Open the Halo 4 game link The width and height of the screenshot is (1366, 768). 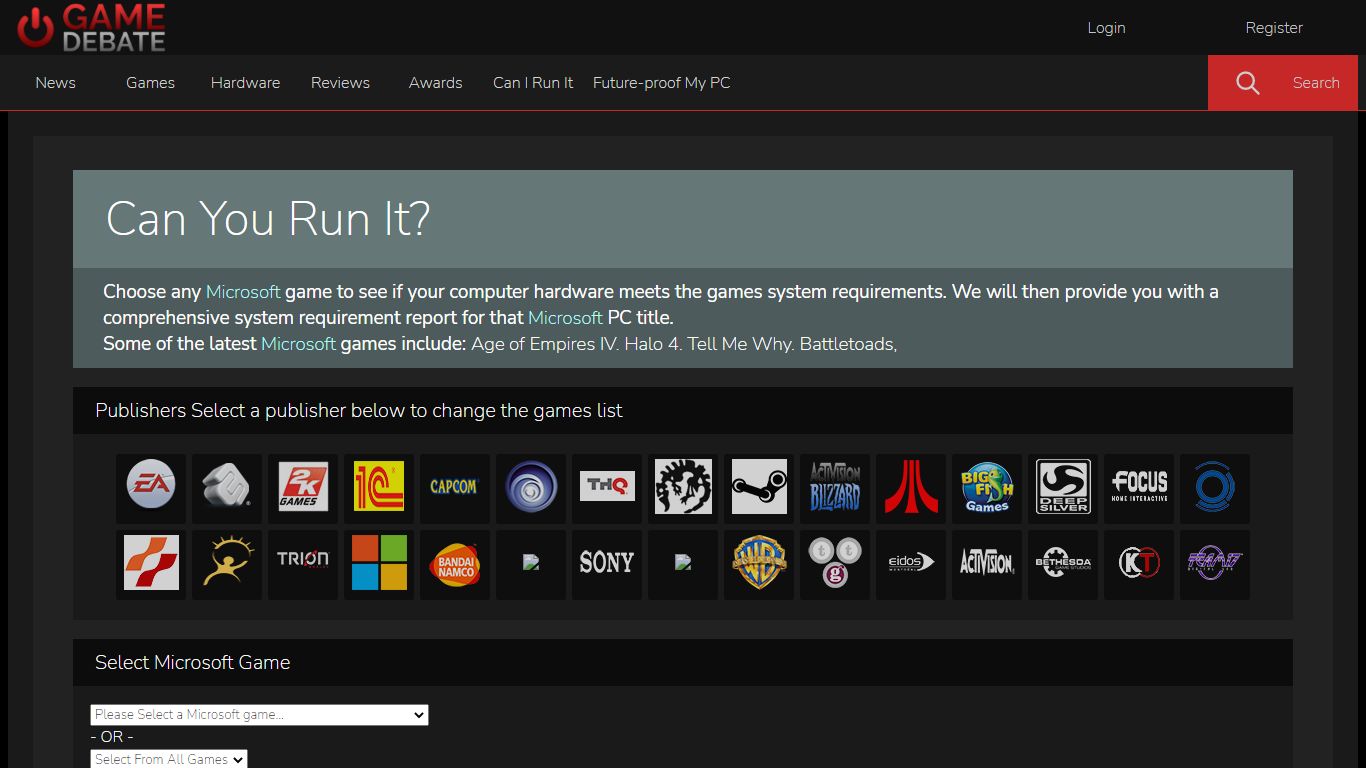653,344
